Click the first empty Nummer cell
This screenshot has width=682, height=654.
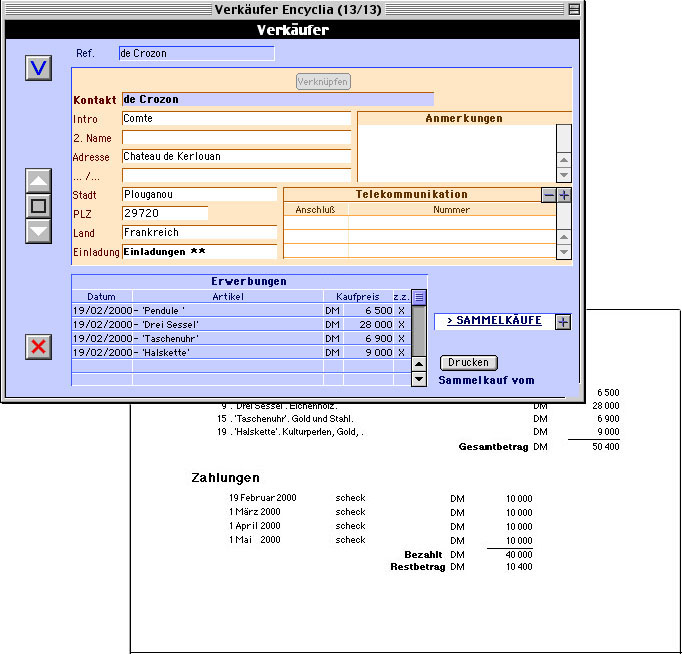(x=452, y=223)
